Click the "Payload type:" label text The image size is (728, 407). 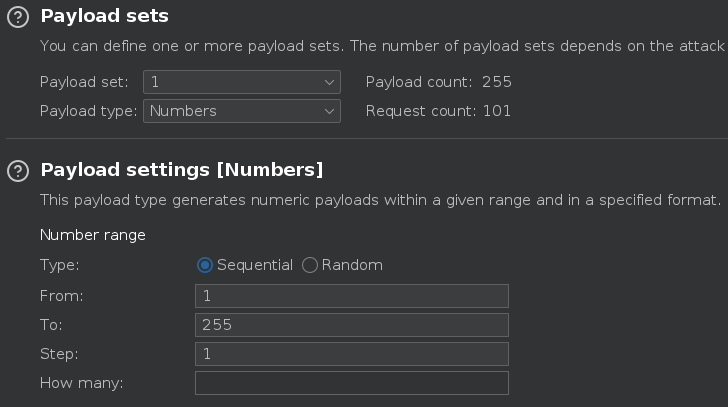pos(88,111)
